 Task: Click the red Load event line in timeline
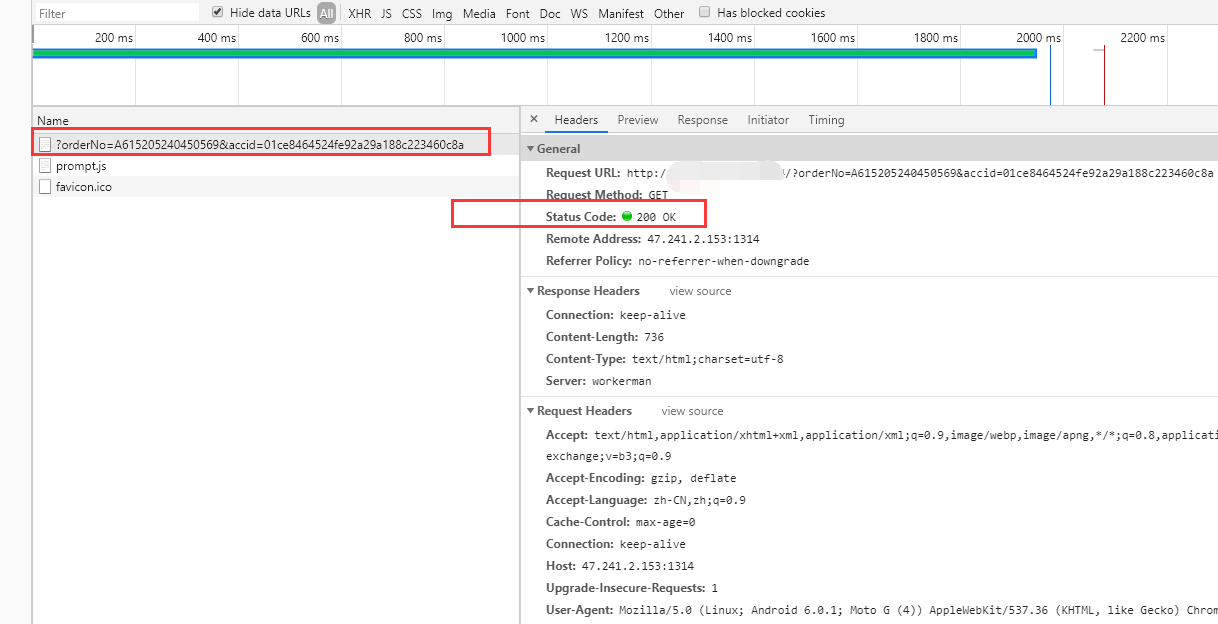point(1103,74)
